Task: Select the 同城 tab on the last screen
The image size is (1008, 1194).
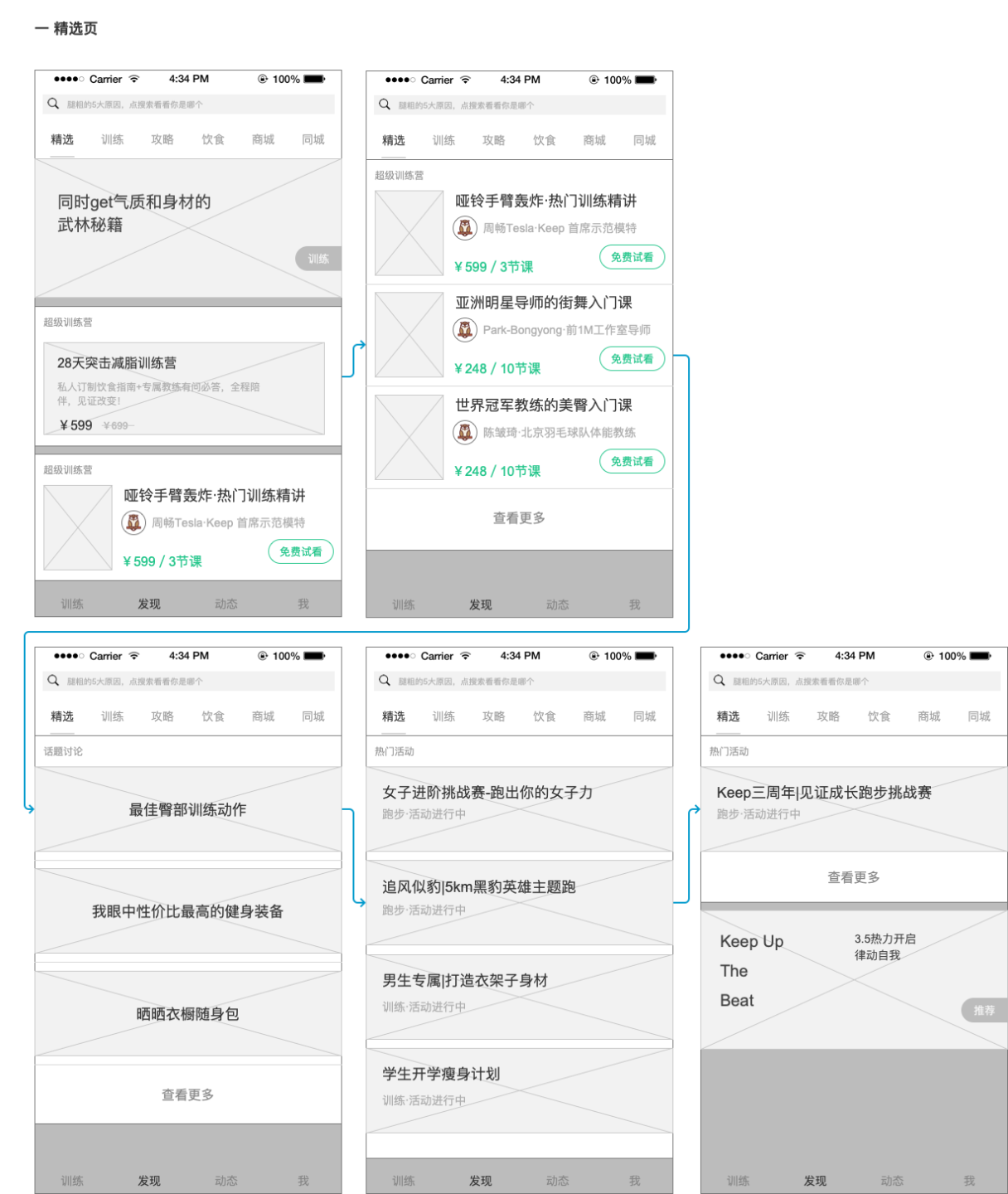Action: pyautogui.click(x=981, y=716)
